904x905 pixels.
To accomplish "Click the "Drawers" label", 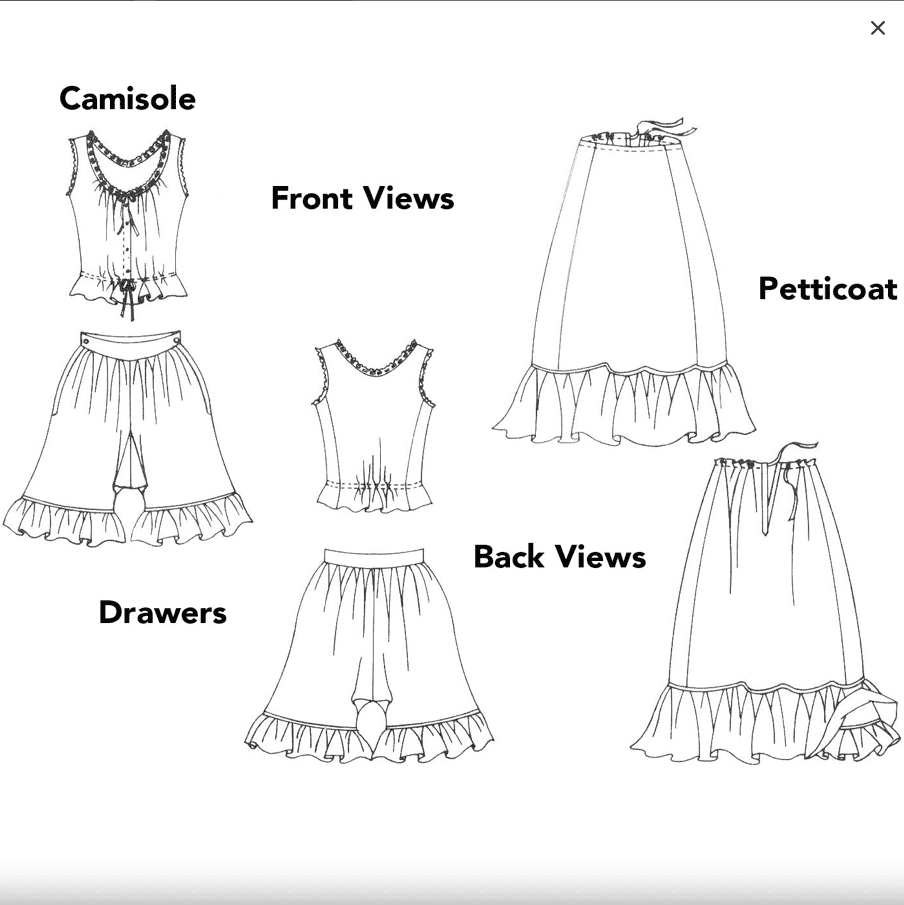I will pos(163,612).
